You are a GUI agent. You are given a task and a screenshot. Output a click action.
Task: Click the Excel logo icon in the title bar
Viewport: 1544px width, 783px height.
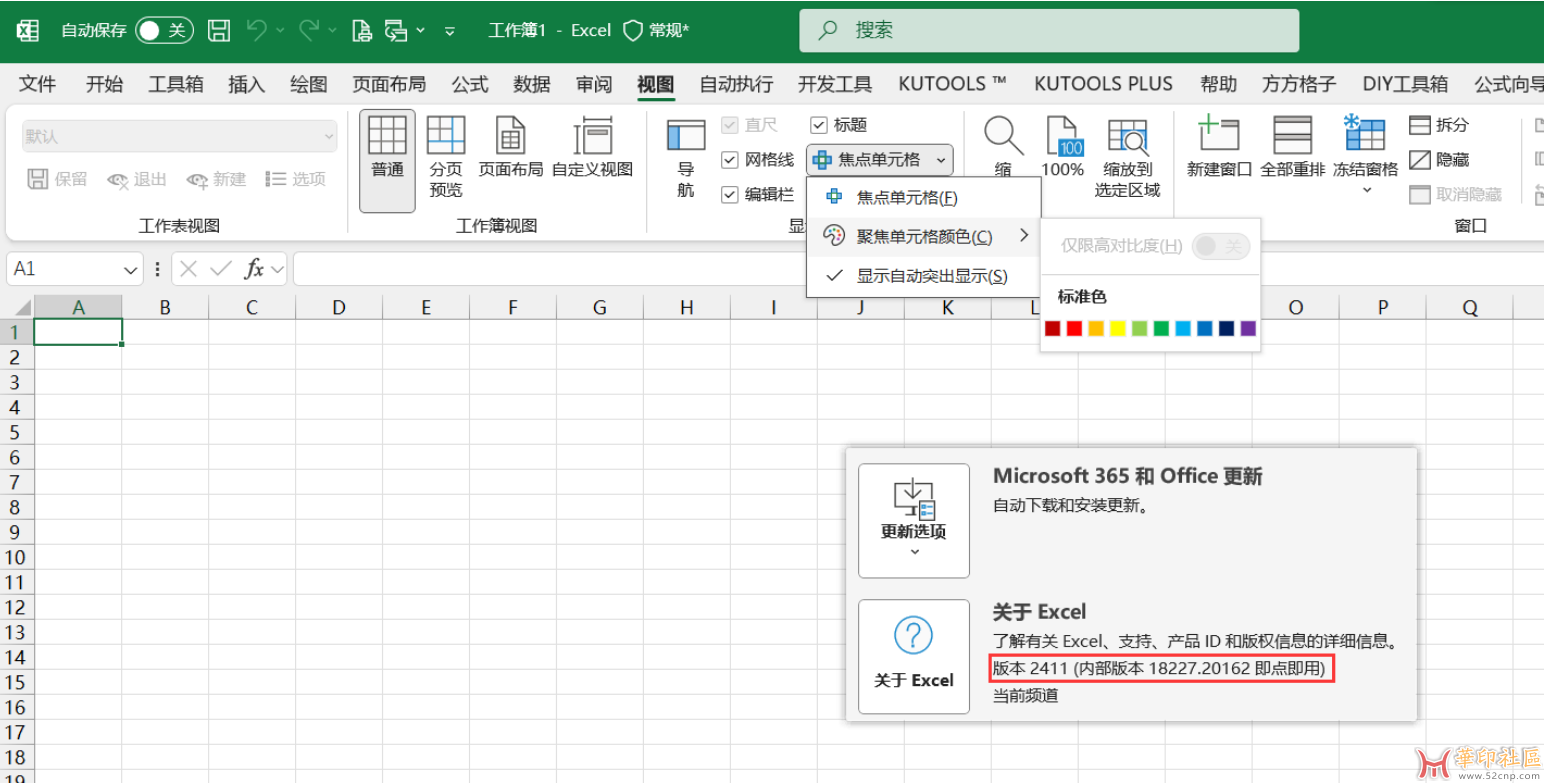click(x=28, y=31)
